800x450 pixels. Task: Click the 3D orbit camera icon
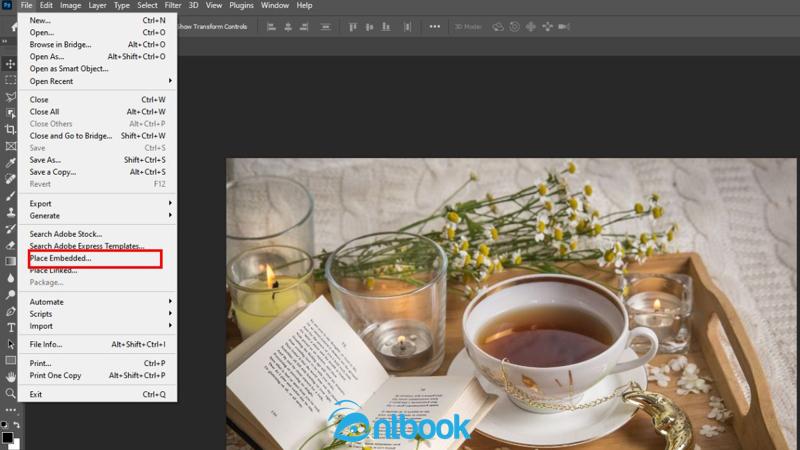[x=498, y=27]
